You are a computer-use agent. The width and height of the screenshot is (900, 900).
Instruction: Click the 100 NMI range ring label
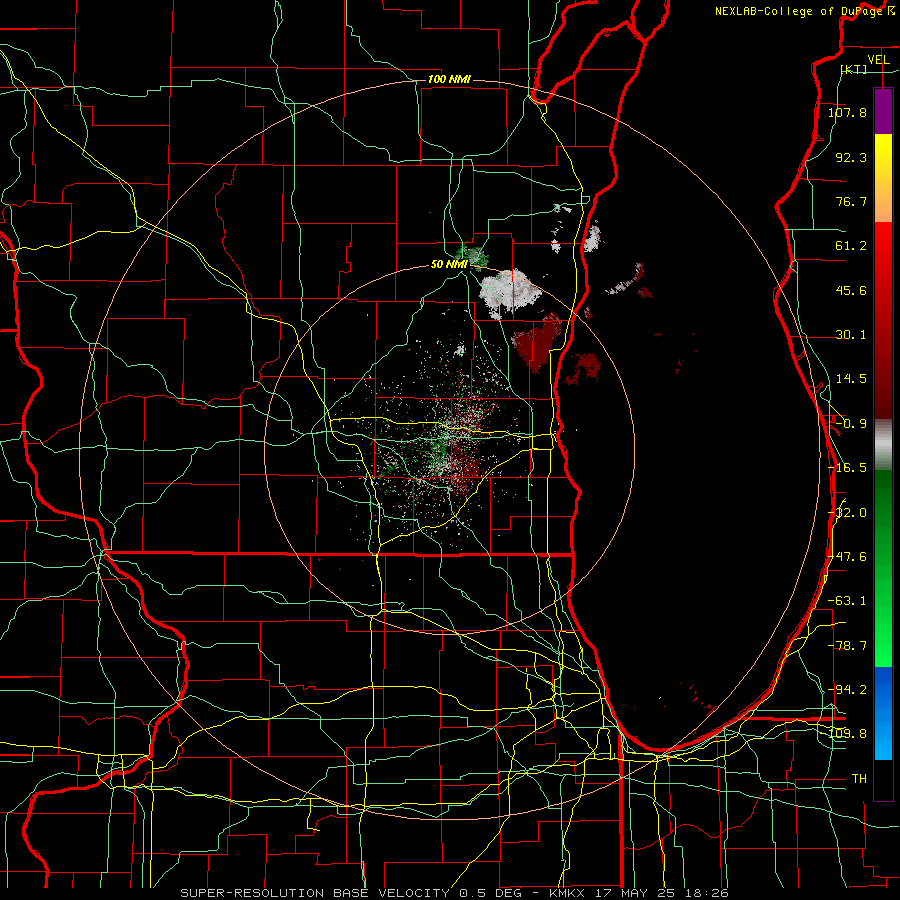[449, 79]
